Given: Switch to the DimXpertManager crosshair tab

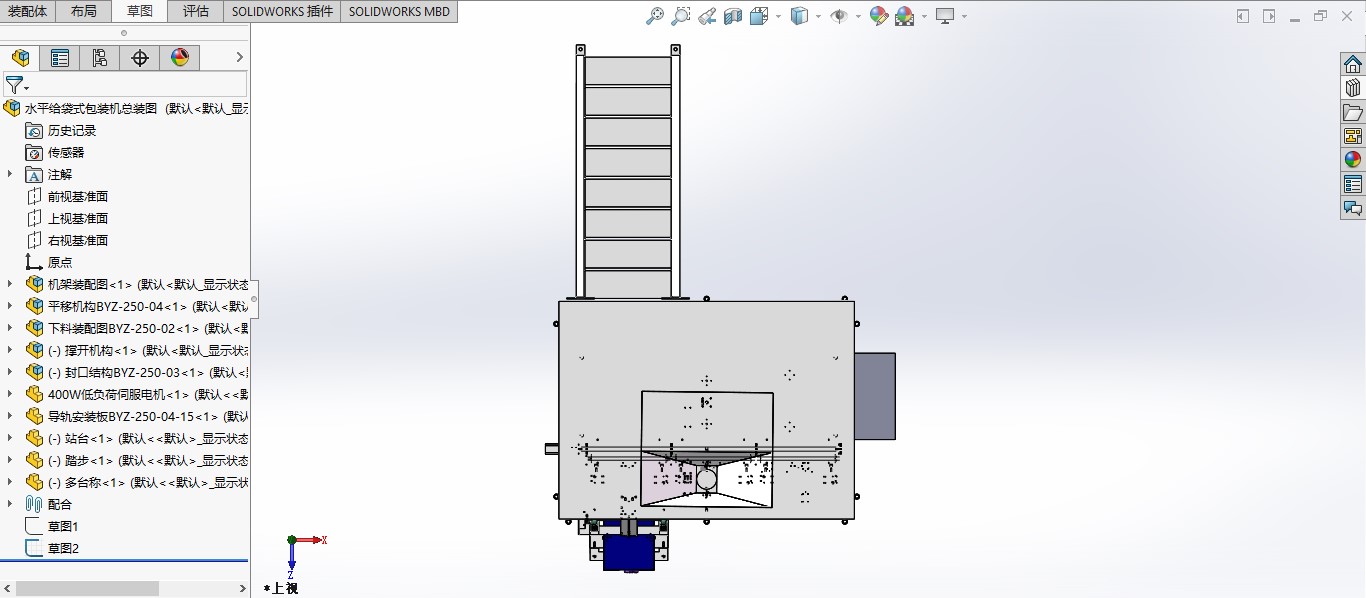Looking at the screenshot, I should pyautogui.click(x=140, y=58).
